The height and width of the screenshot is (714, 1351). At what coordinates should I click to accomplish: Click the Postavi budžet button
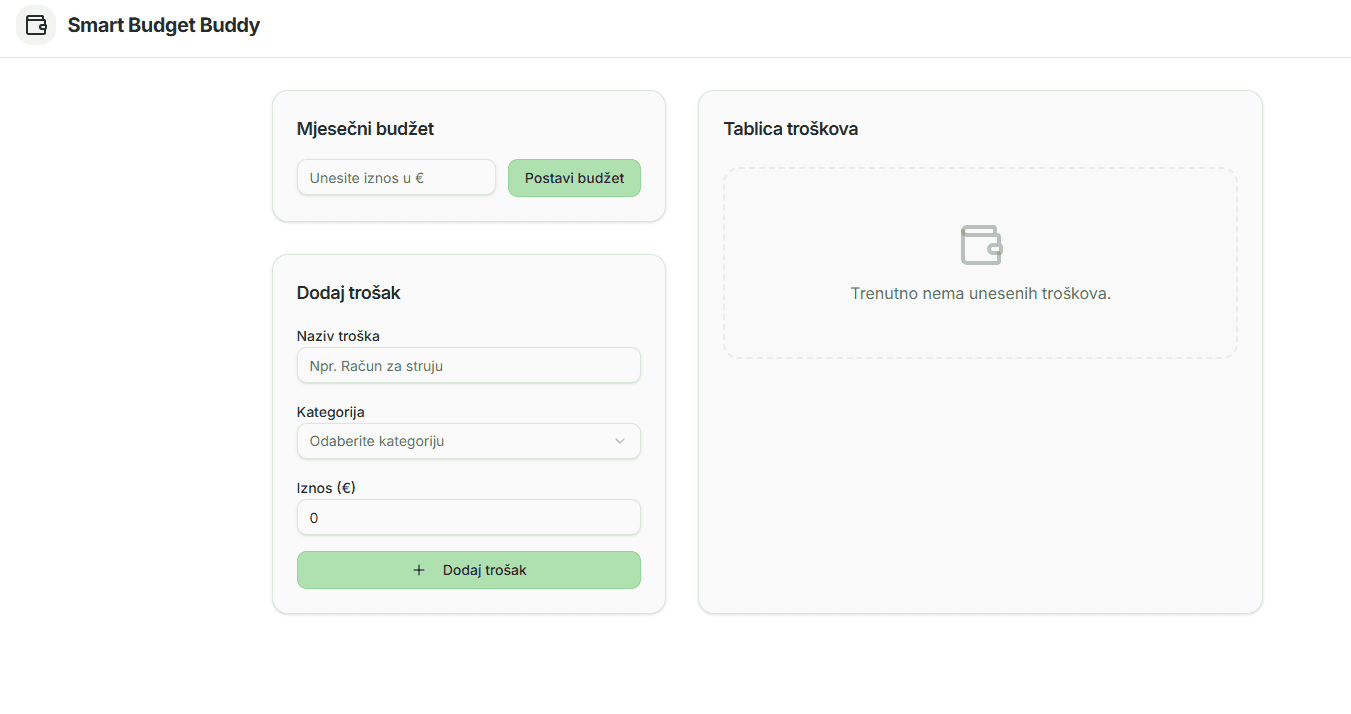click(x=574, y=178)
